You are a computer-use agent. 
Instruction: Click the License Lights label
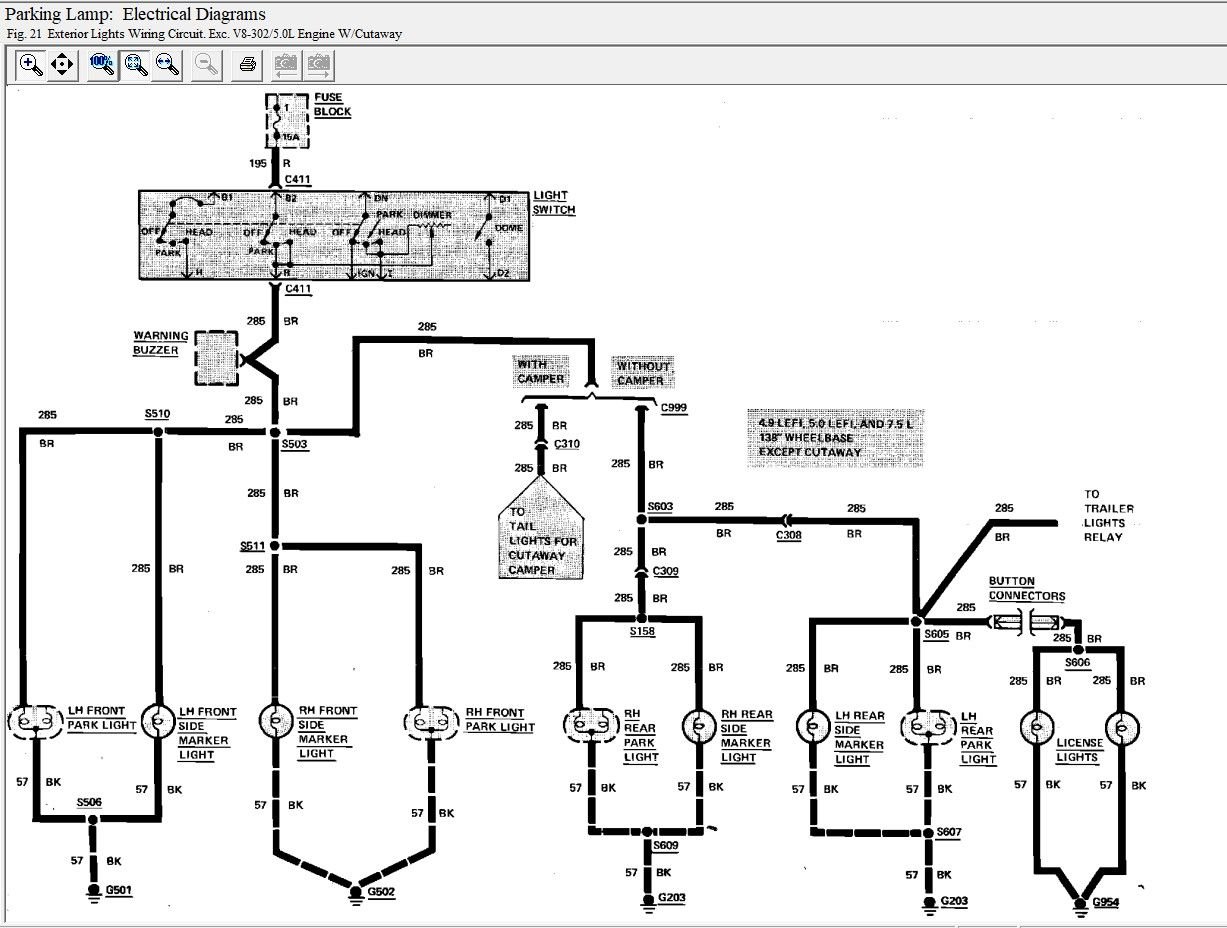point(1078,750)
